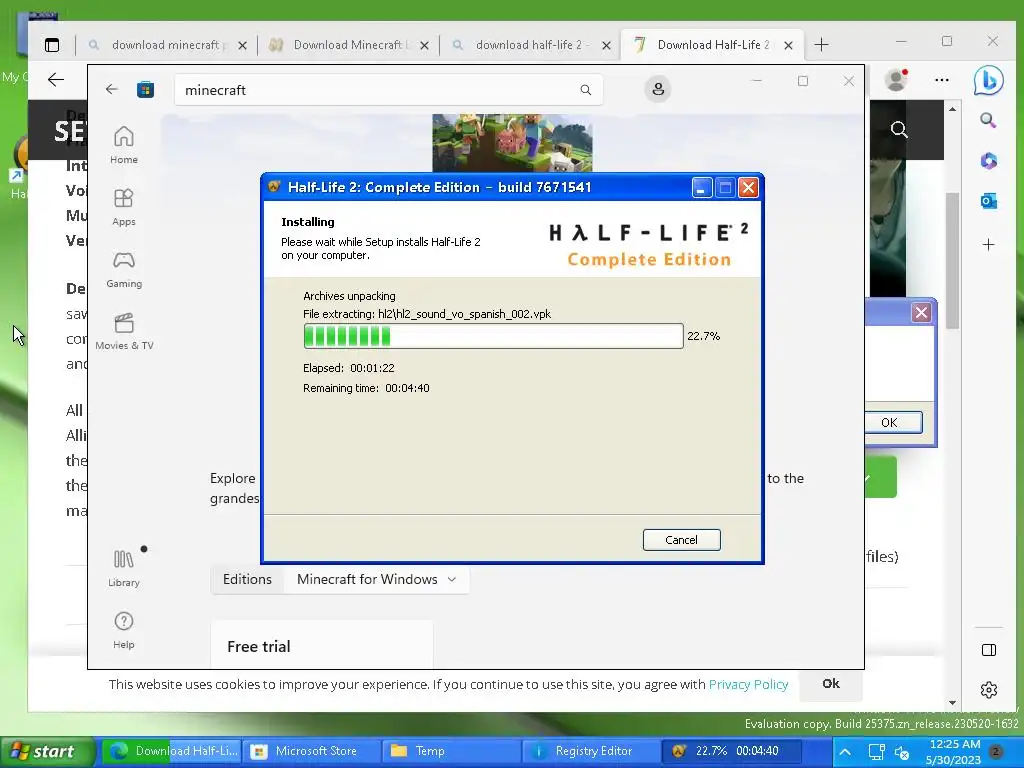This screenshot has width=1024, height=768.
Task: Expand the Minecraft for Windows editions dropdown
Action: click(x=376, y=579)
